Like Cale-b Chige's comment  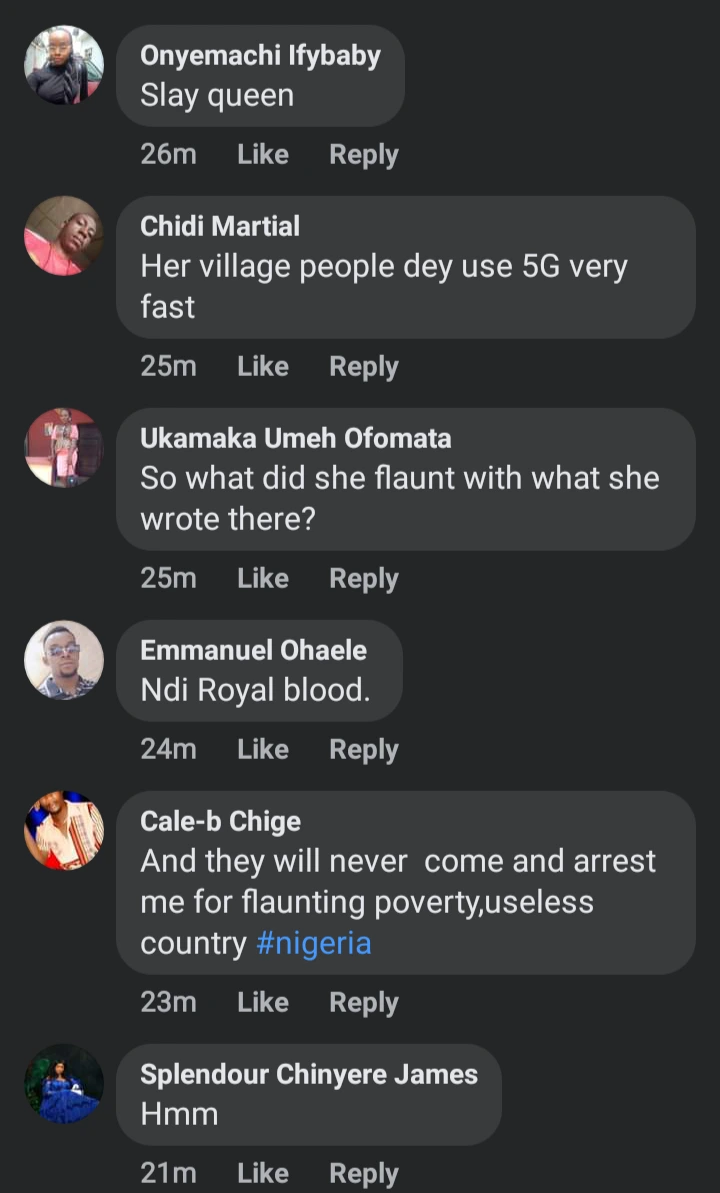(x=263, y=1003)
